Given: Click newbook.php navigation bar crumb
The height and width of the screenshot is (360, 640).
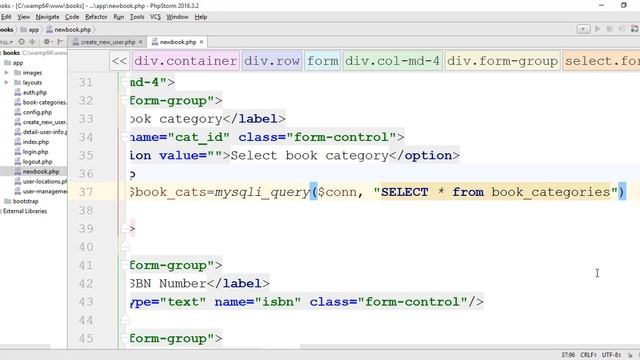Looking at the screenshot, I should (x=69, y=29).
